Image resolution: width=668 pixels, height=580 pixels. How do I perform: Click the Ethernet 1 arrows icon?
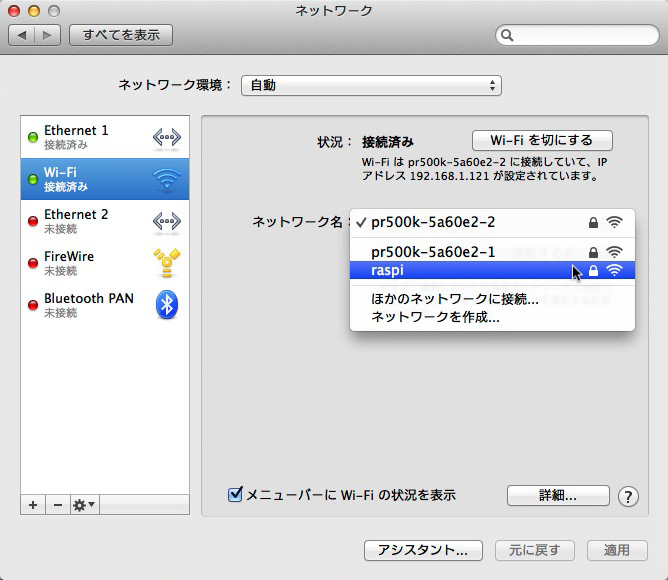pos(166,137)
